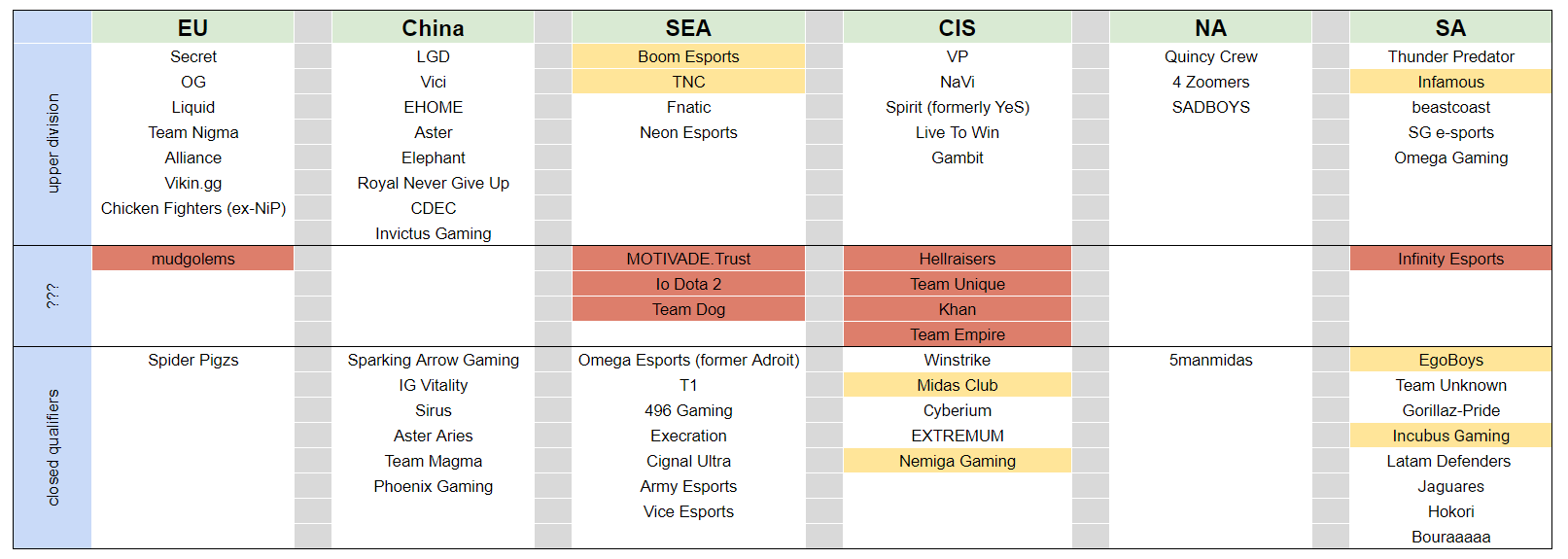Select the Thunder Predator cell

point(1450,56)
